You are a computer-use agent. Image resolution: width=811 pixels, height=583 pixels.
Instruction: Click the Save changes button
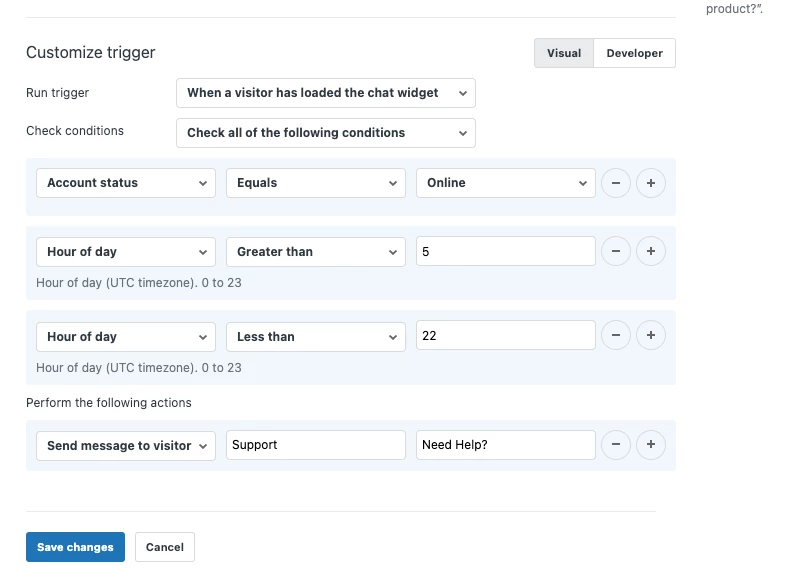coord(75,547)
